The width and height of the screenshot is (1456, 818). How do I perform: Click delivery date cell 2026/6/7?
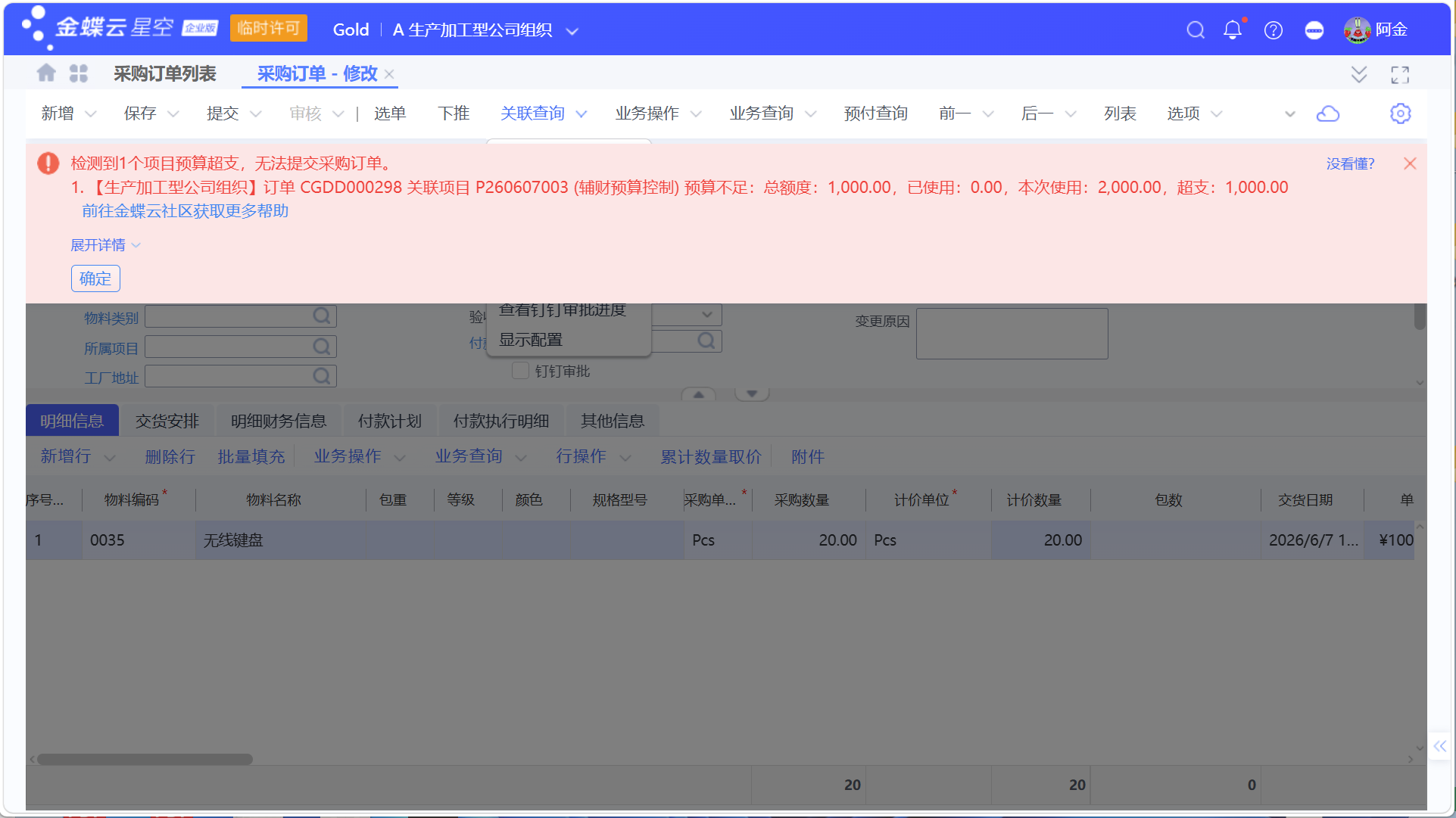click(1312, 540)
